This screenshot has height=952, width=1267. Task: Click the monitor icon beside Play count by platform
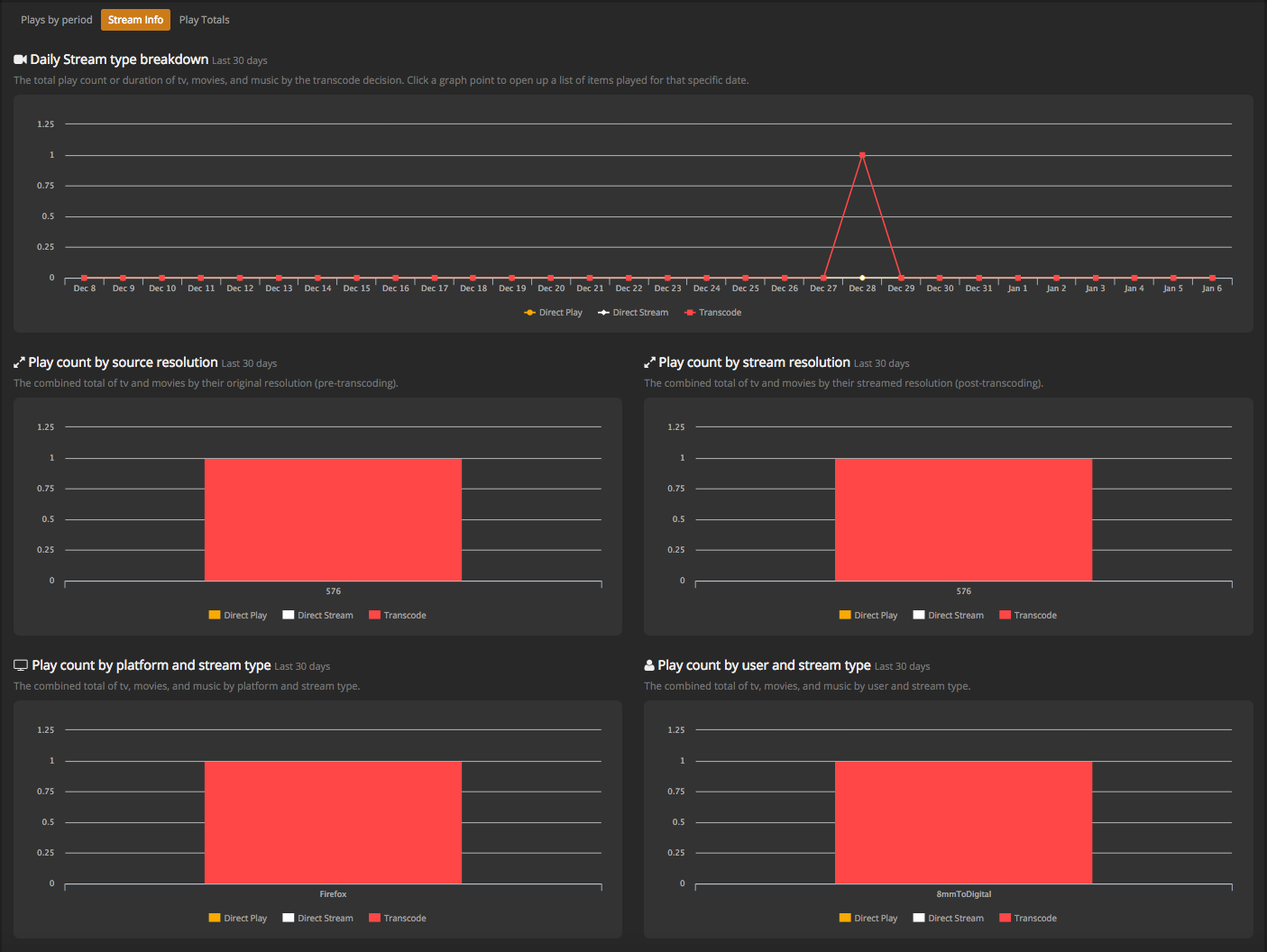(21, 665)
